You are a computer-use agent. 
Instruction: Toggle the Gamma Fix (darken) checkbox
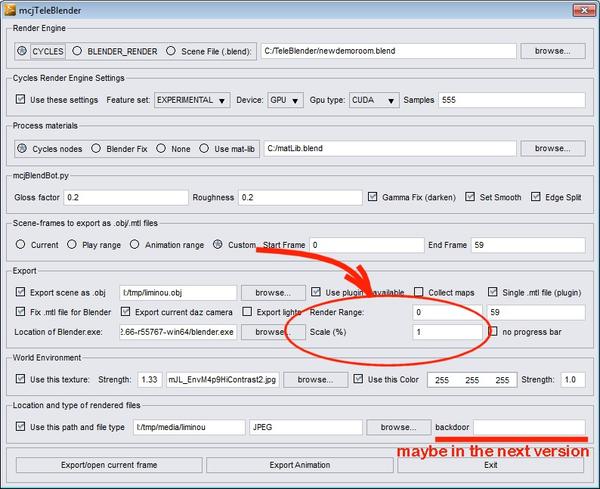372,197
